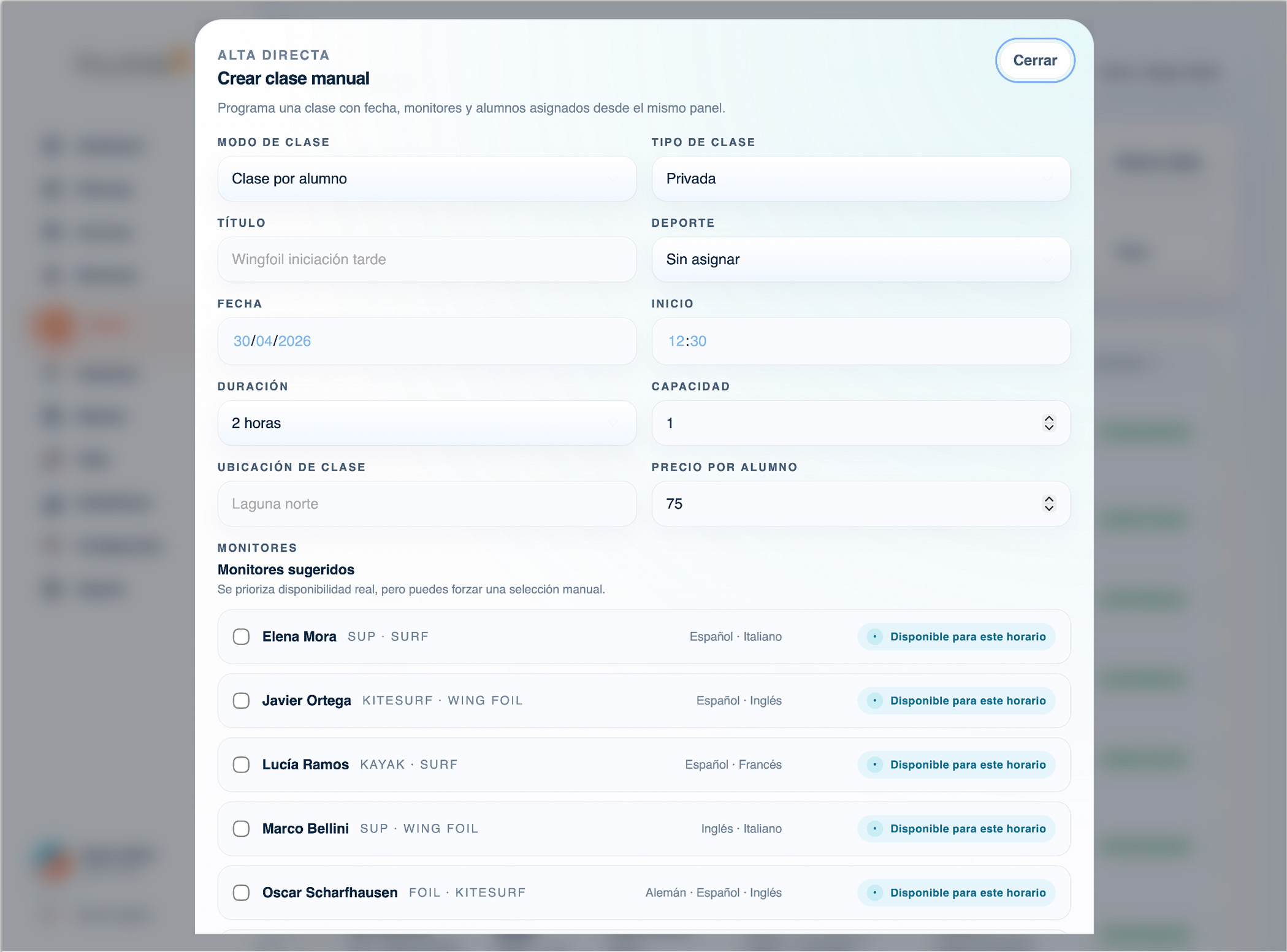
Task: Click Elena Mora availability badge
Action: 956,636
